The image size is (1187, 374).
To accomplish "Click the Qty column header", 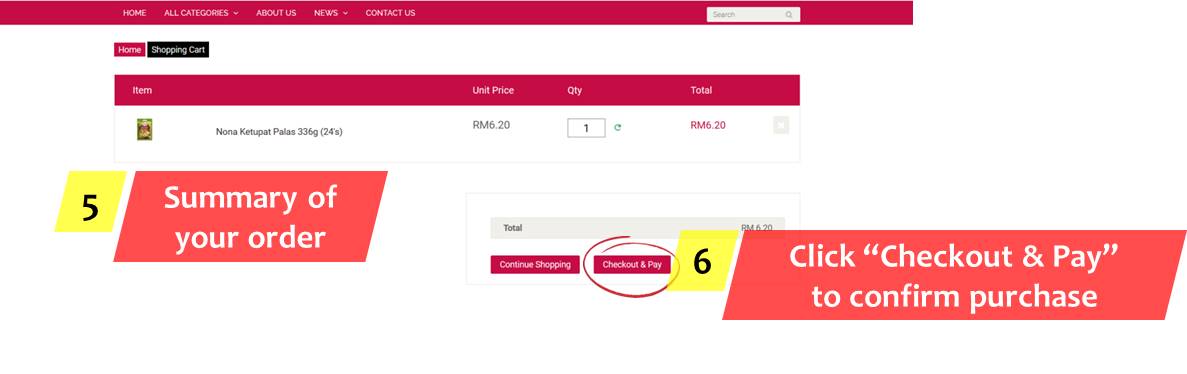I will (575, 90).
